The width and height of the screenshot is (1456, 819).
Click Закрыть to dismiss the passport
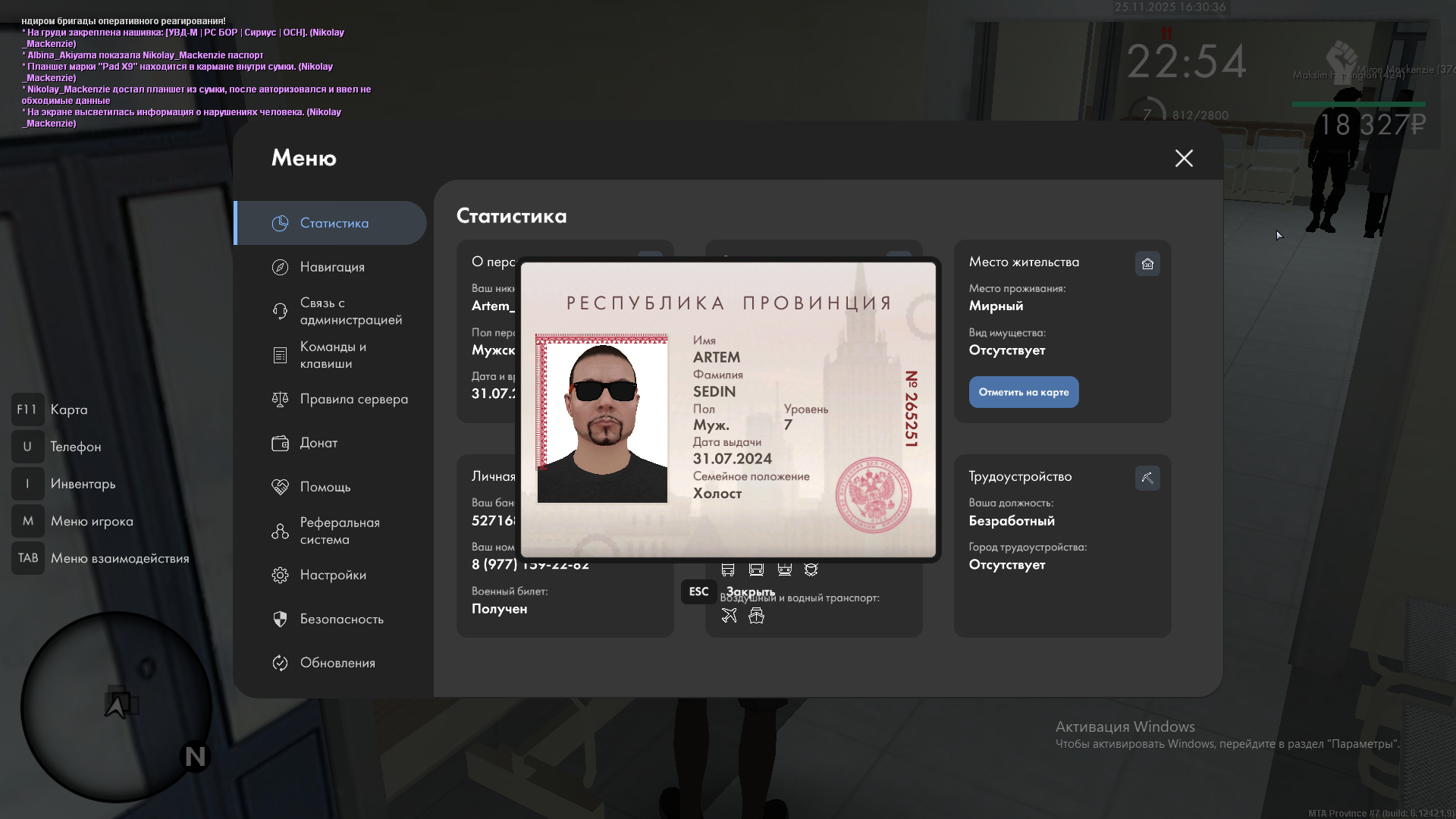(x=749, y=591)
